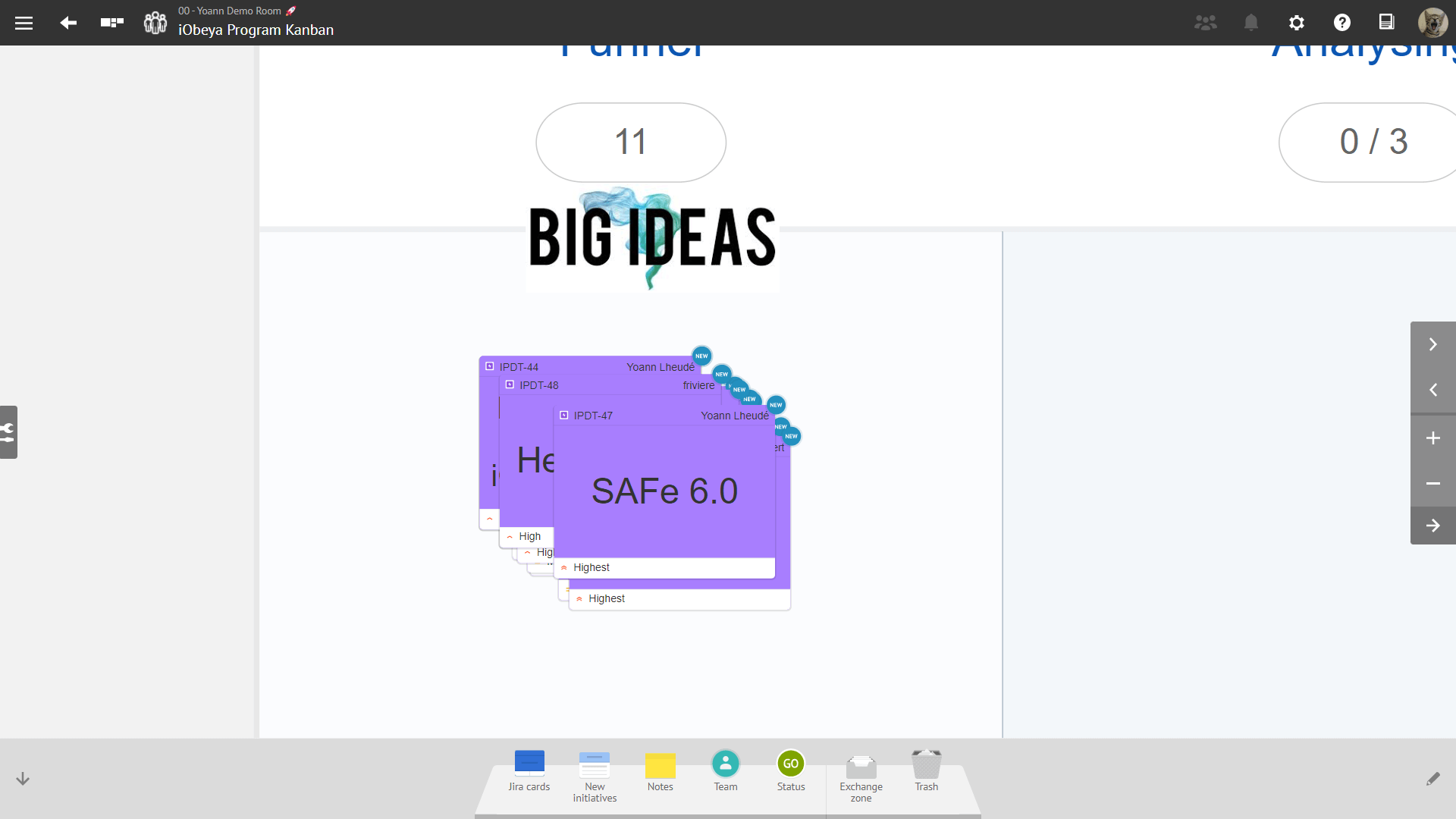Click the edit pencil icon
Viewport: 1456px width, 819px height.
(1432, 779)
